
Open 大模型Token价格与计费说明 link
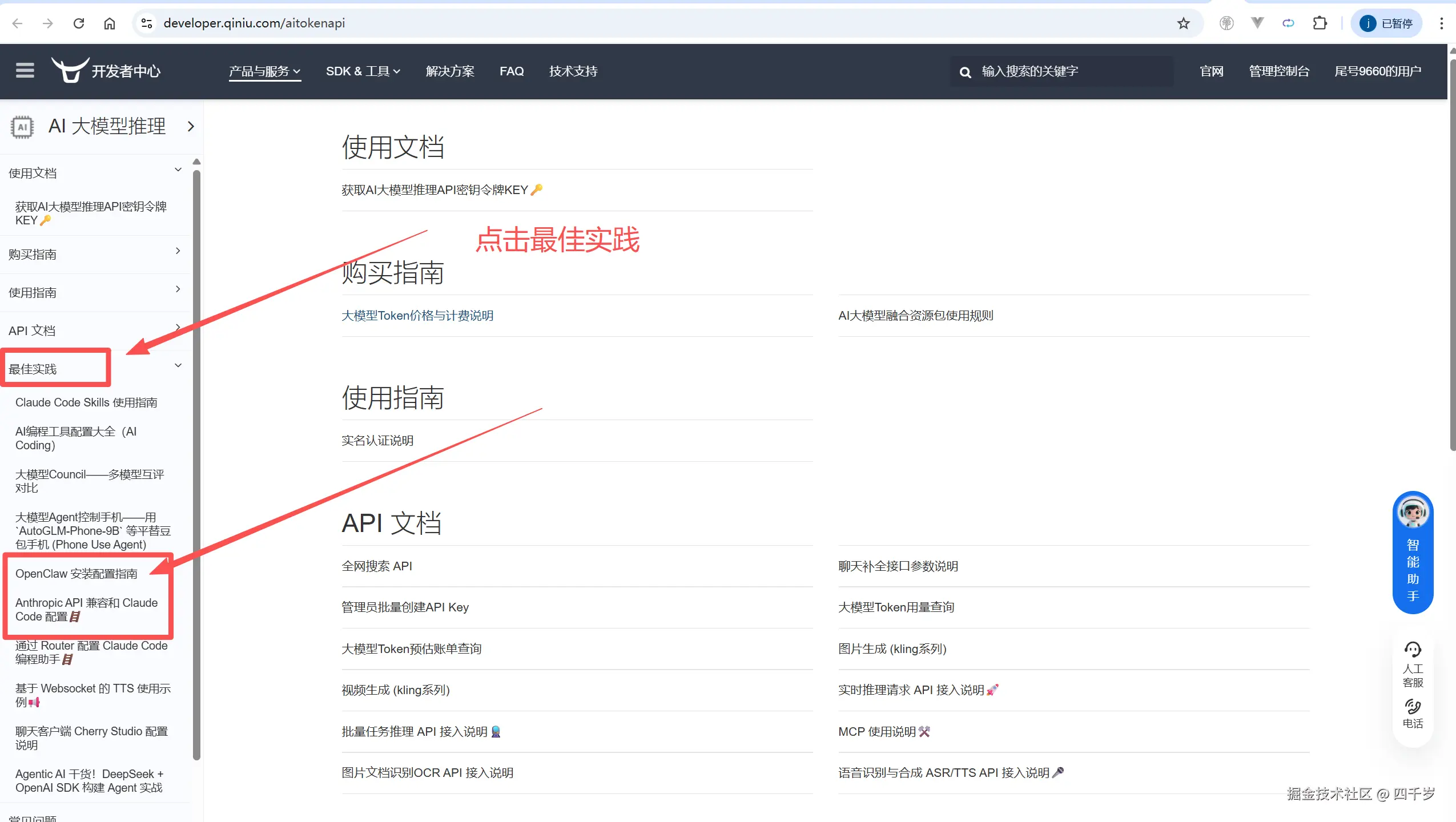pyautogui.click(x=417, y=316)
